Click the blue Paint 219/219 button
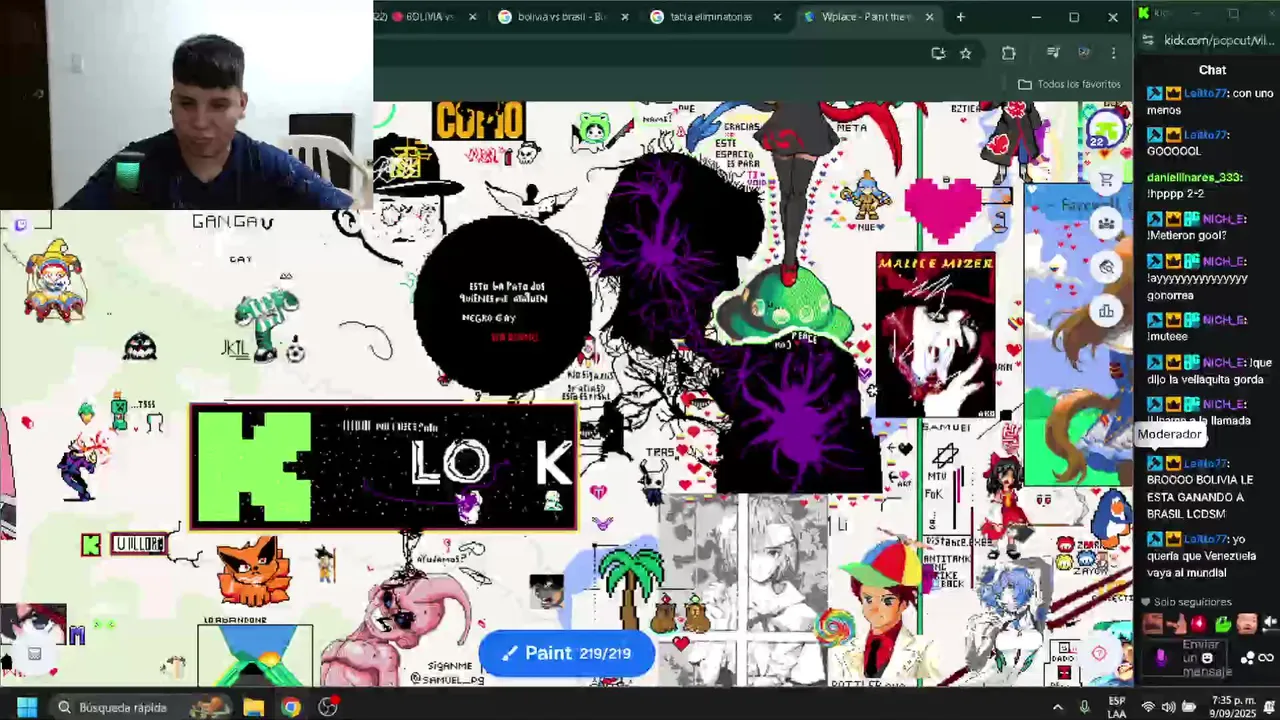Viewport: 1280px width, 720px height. (566, 653)
